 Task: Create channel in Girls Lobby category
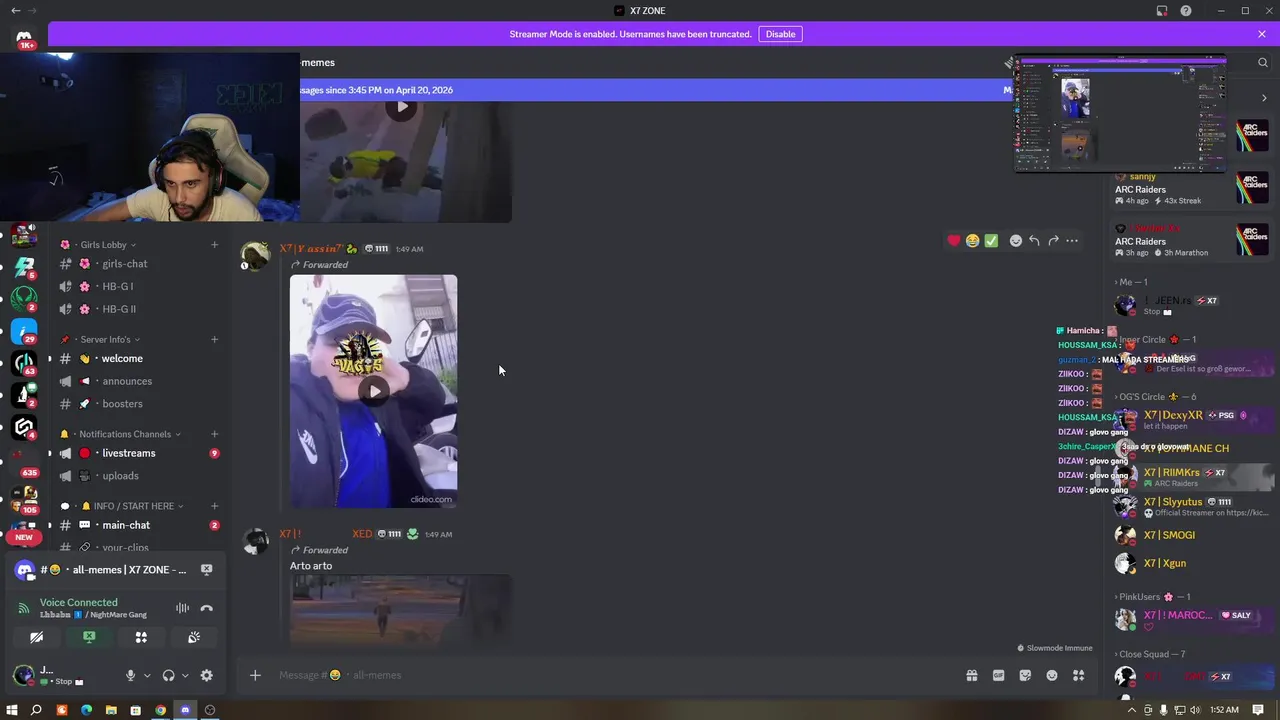pyautogui.click(x=214, y=245)
